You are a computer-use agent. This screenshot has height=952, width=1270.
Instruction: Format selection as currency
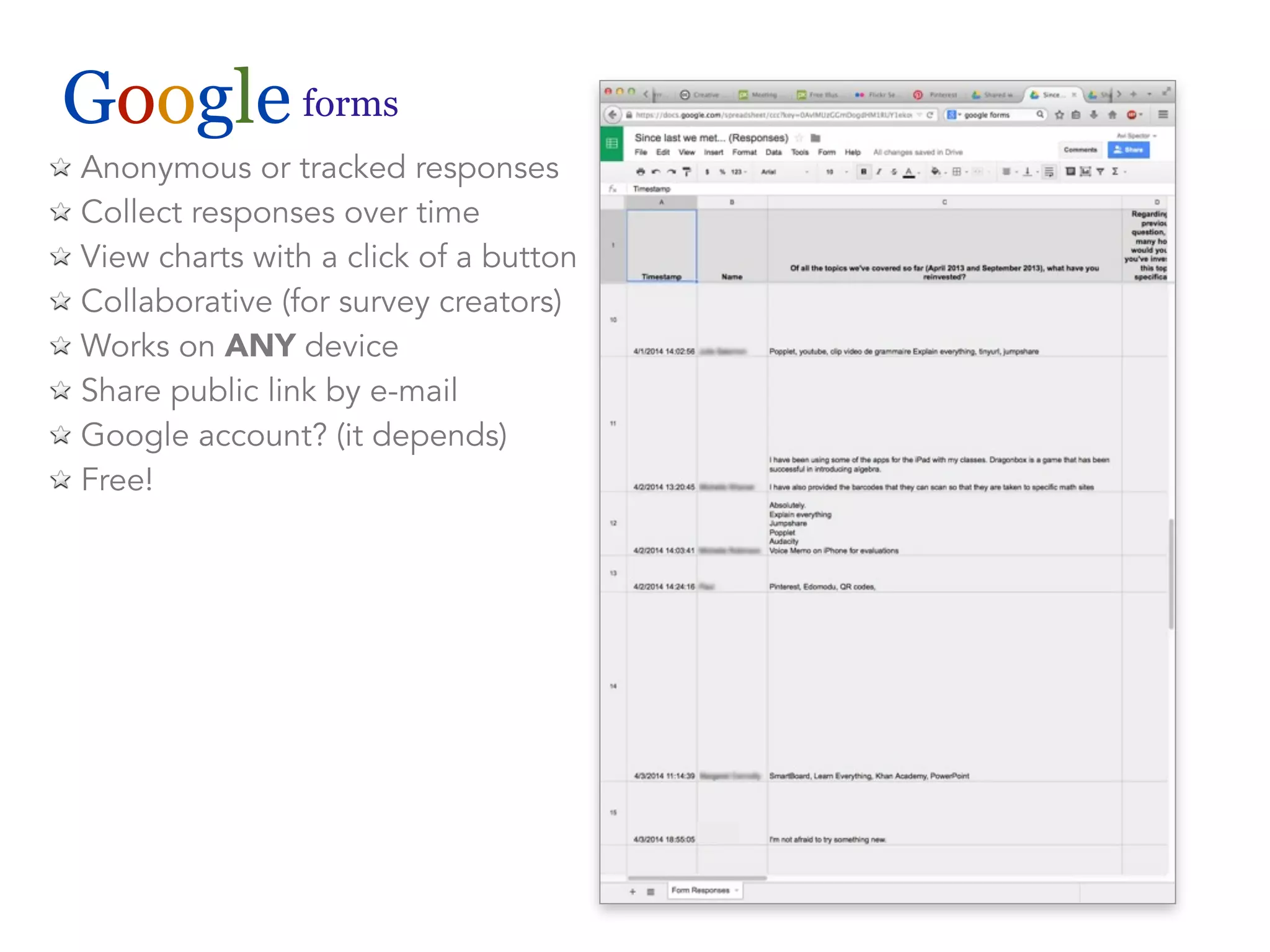[707, 172]
